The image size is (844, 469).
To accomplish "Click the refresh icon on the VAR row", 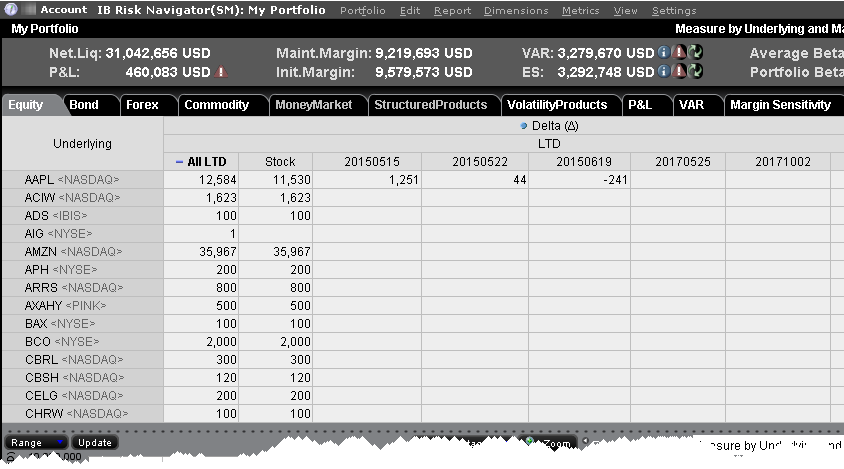I will click(x=695, y=52).
